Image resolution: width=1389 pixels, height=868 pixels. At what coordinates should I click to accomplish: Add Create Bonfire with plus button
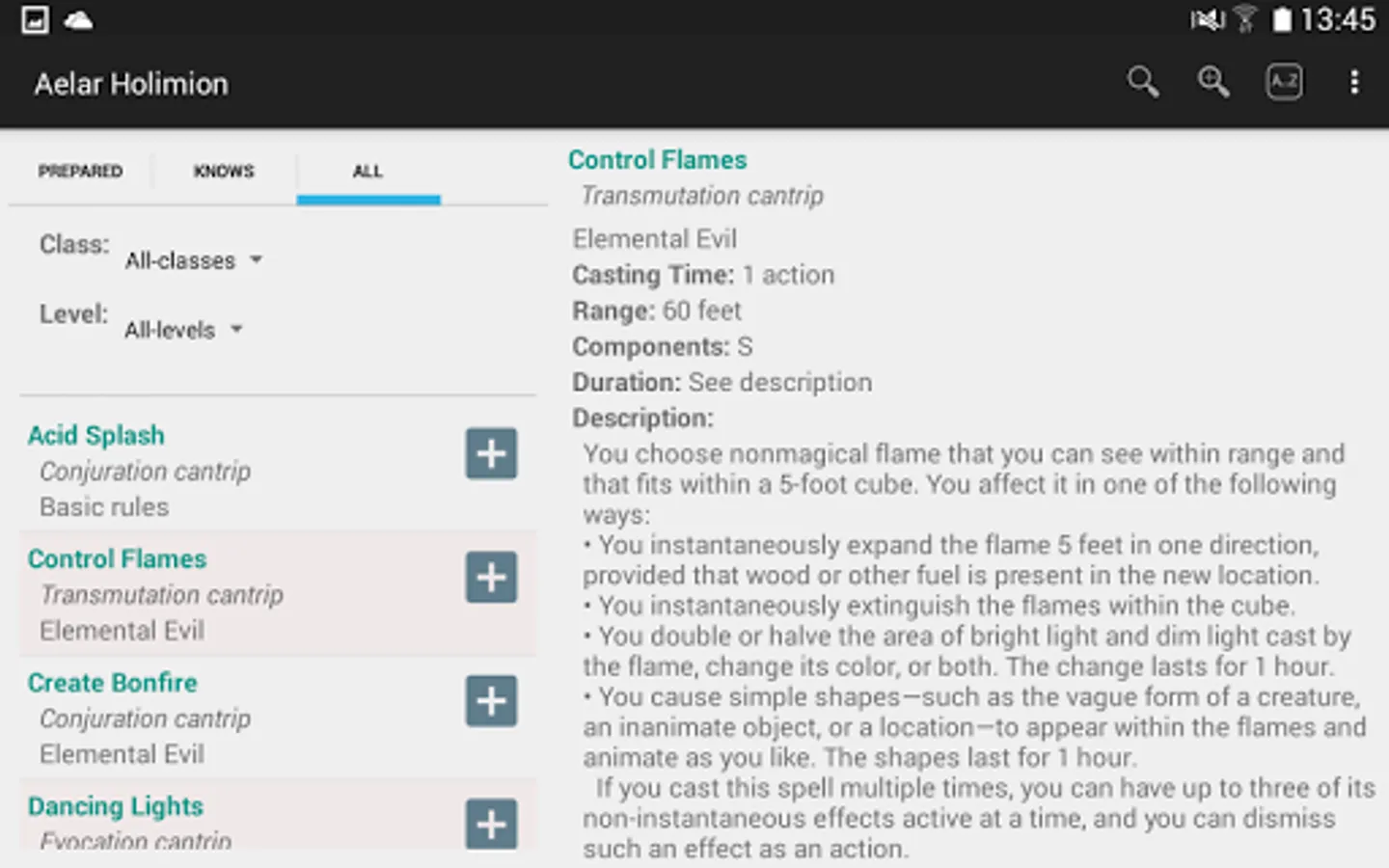491,700
